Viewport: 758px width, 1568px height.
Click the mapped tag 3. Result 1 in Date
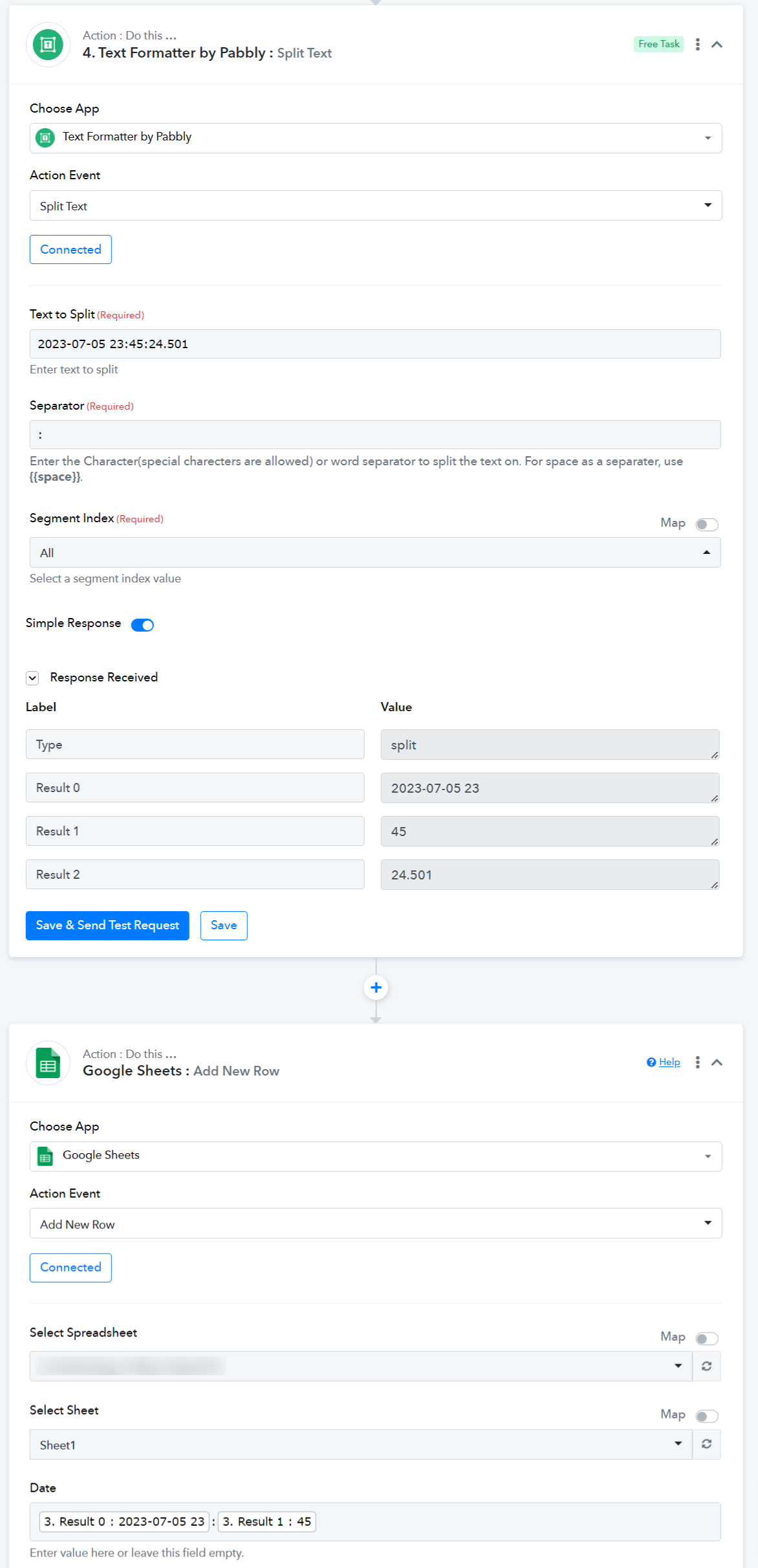coord(267,1521)
